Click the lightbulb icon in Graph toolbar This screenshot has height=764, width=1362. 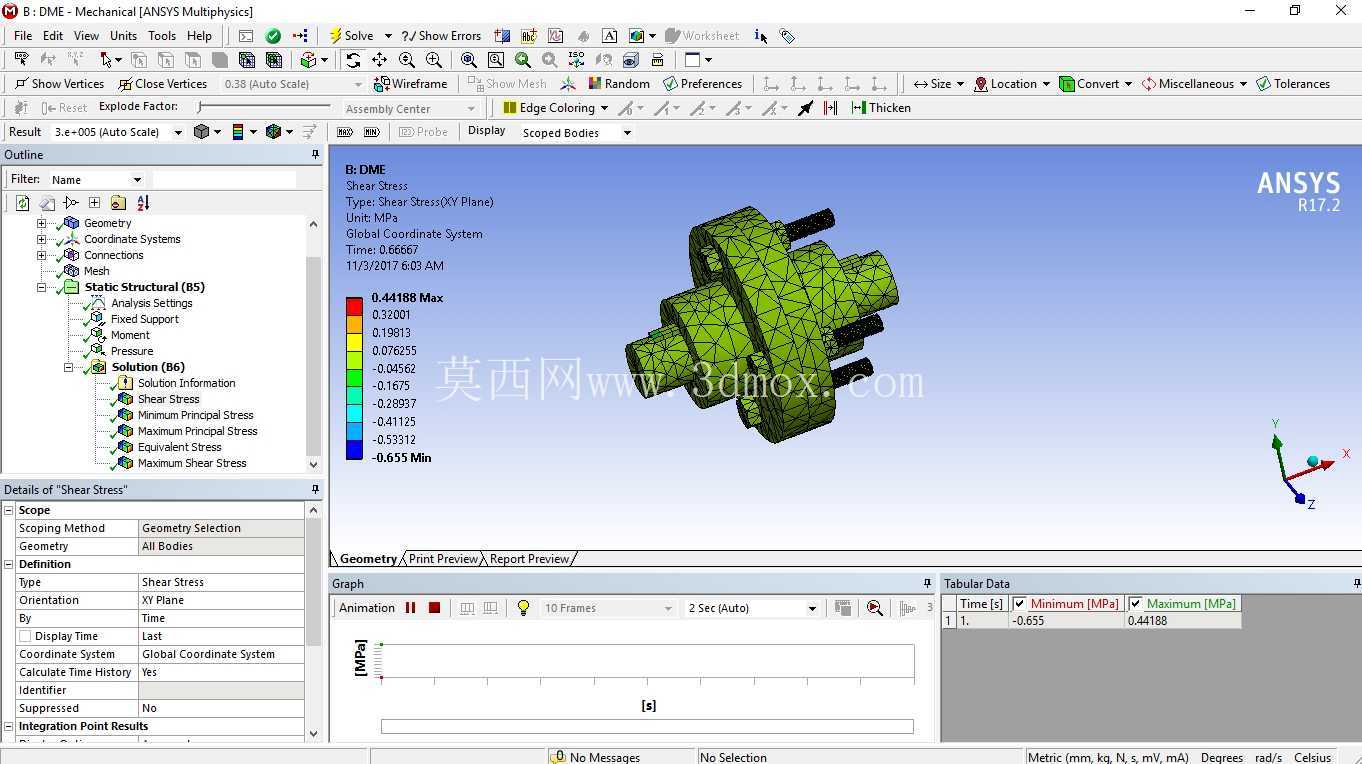523,608
